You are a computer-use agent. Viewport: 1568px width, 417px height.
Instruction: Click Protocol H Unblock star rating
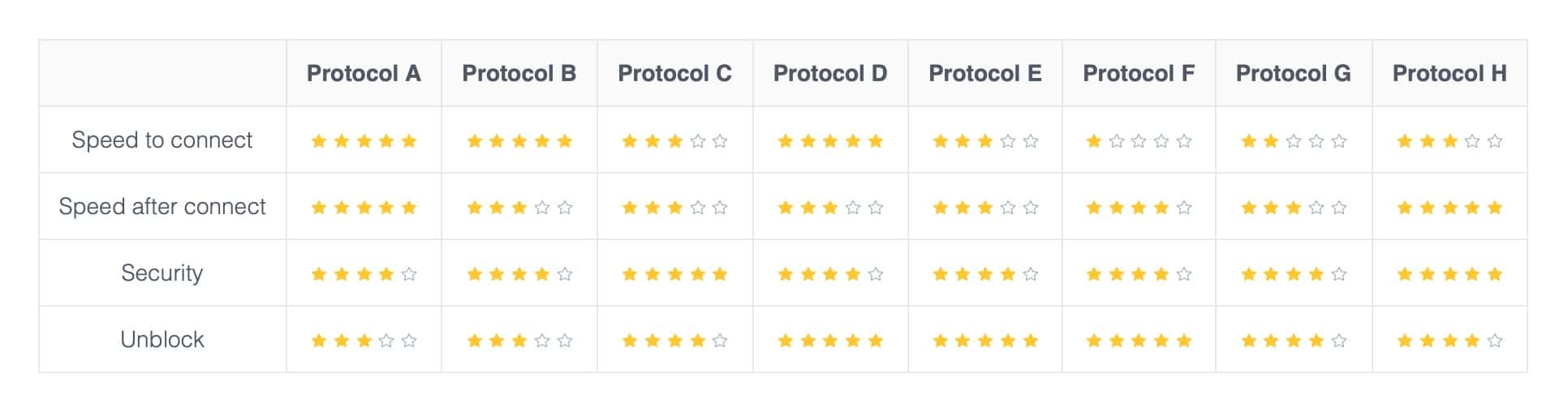point(1450,341)
